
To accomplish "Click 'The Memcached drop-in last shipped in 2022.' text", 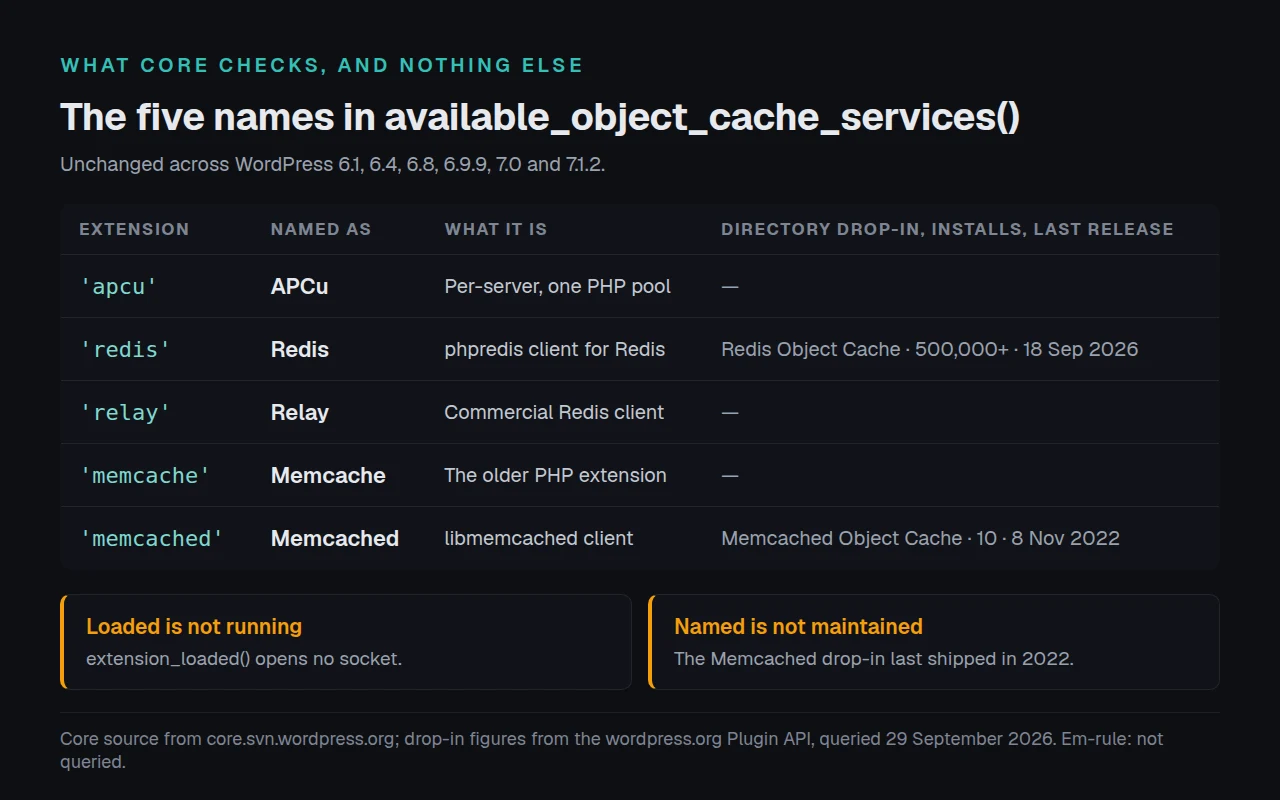I will [x=874, y=658].
